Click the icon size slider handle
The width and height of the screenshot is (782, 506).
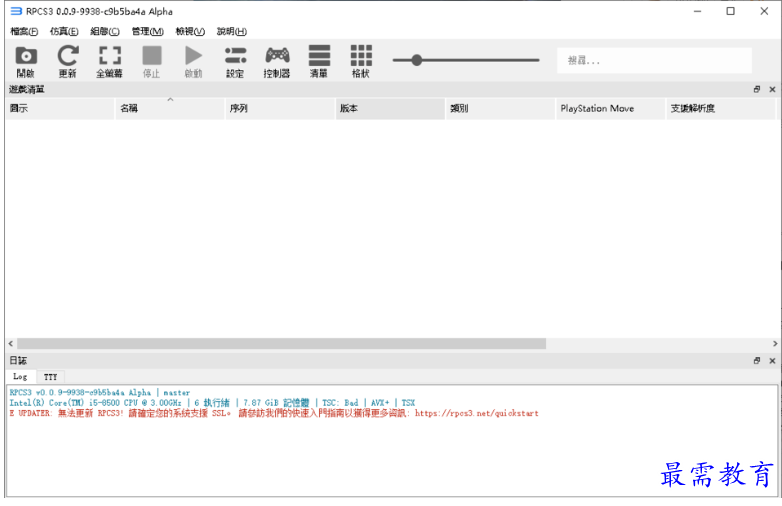coord(417,60)
